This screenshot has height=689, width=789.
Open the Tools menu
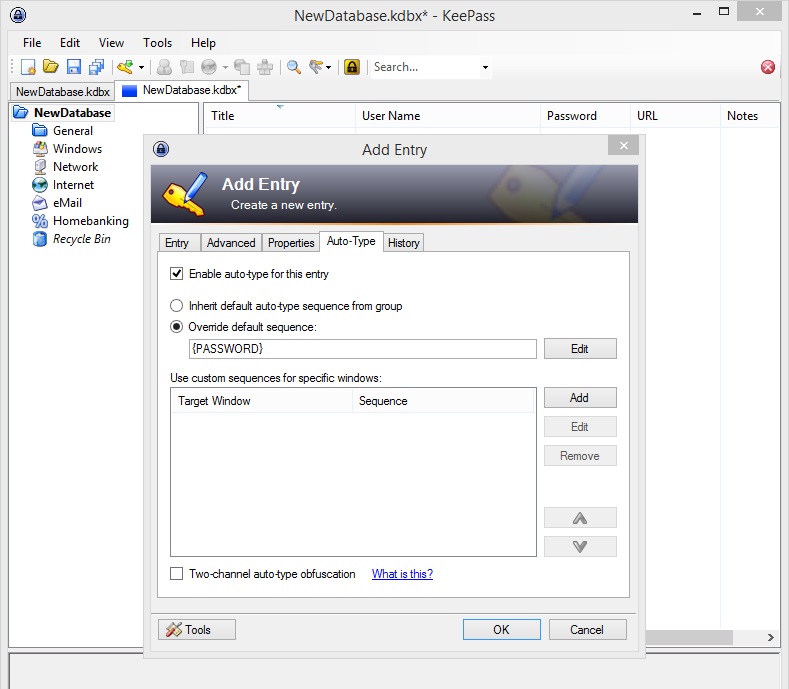(157, 43)
